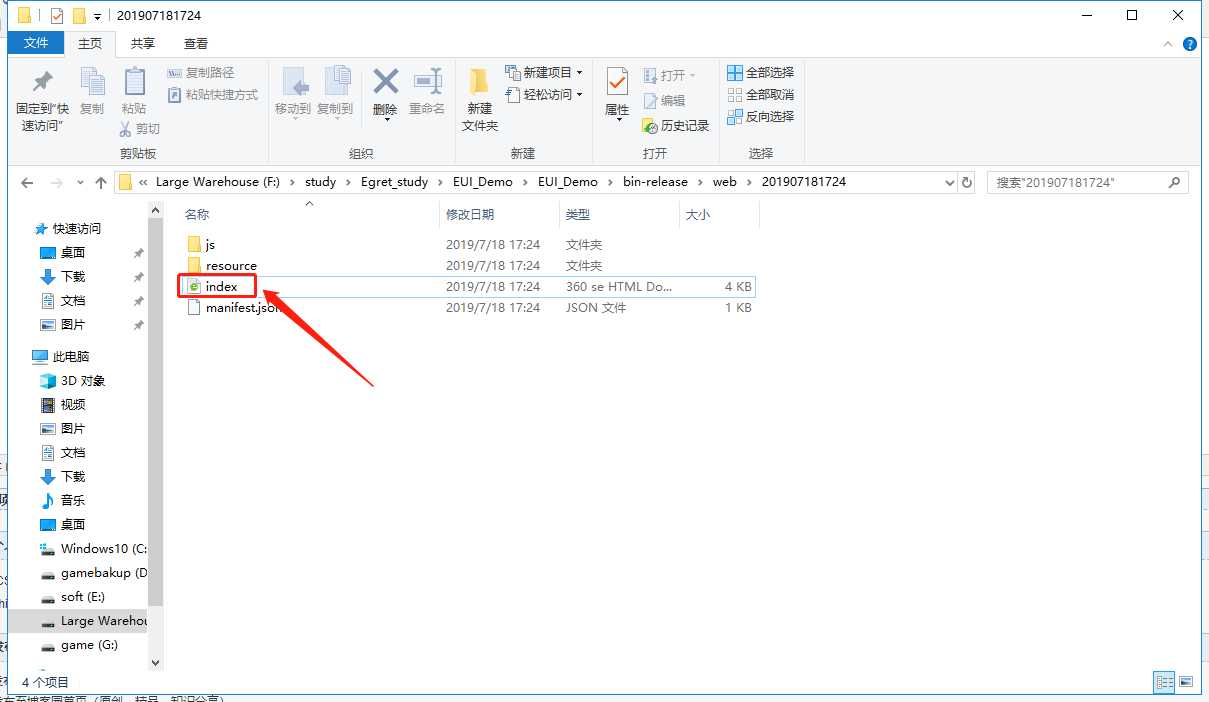This screenshot has height=702, width=1209.
Task: Open the File menu tab
Action: point(36,43)
